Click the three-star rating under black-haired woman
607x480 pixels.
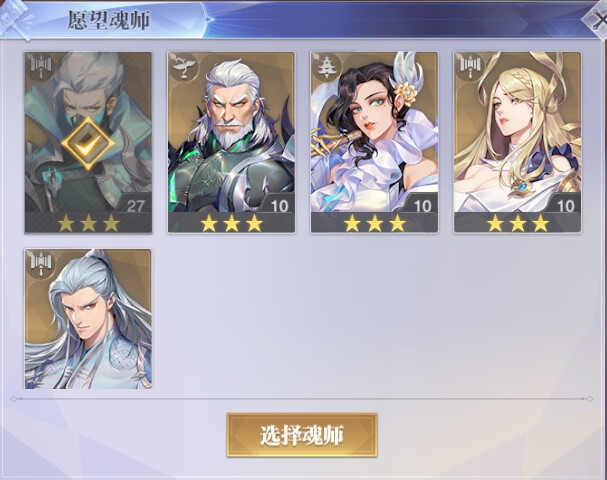(x=375, y=223)
